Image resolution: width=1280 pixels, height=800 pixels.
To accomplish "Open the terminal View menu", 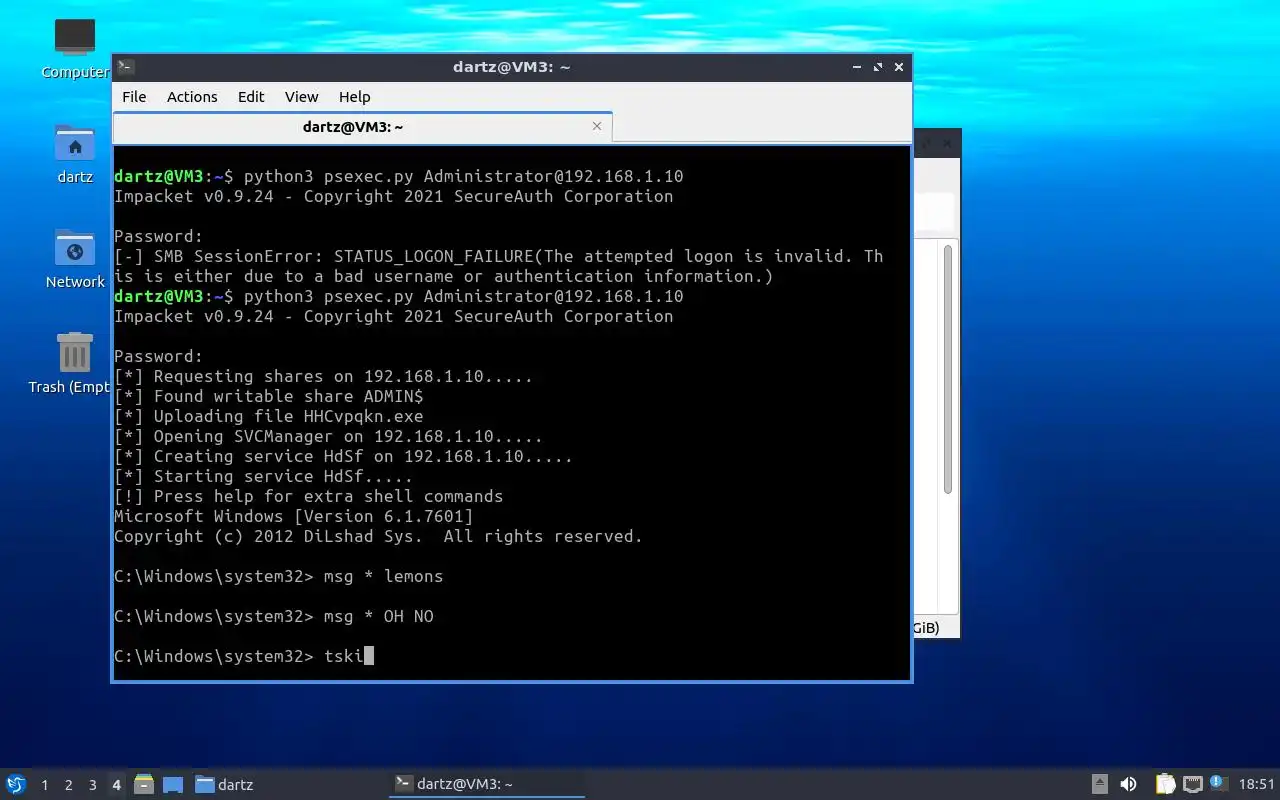I will [x=301, y=97].
